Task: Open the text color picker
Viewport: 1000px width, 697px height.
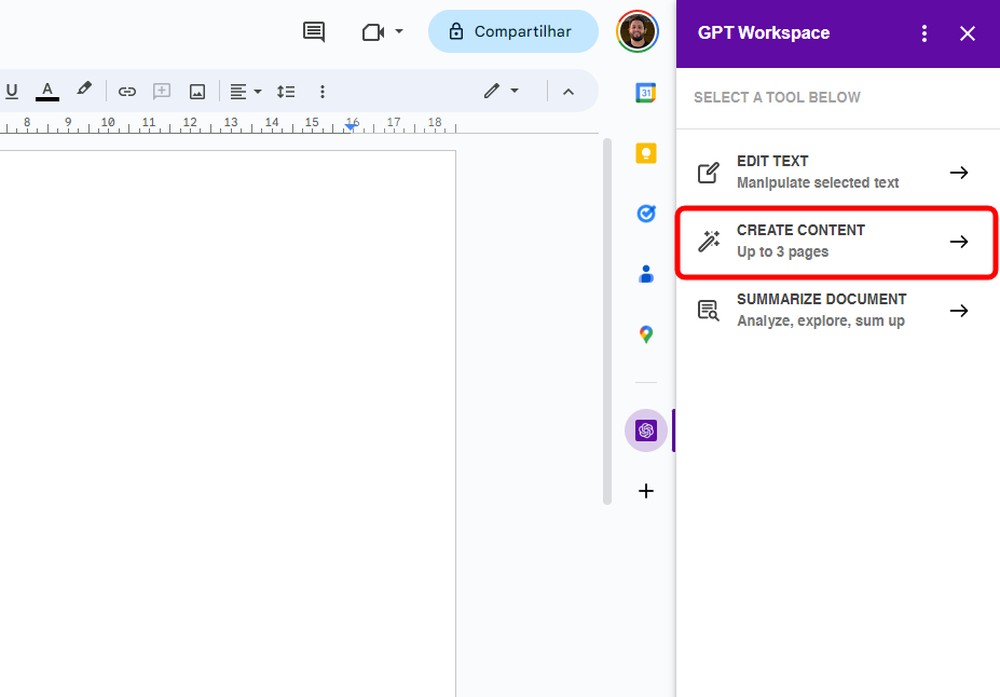Action: pyautogui.click(x=47, y=91)
